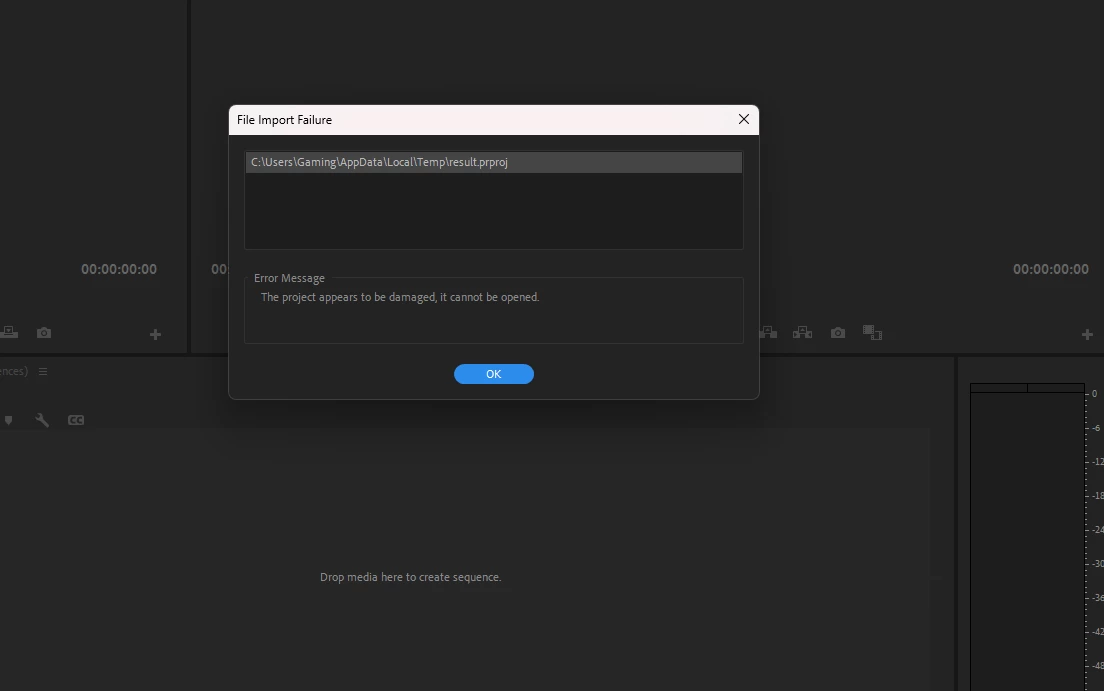
Task: Click the Export Frame camera in Program monitor
Action: click(838, 332)
